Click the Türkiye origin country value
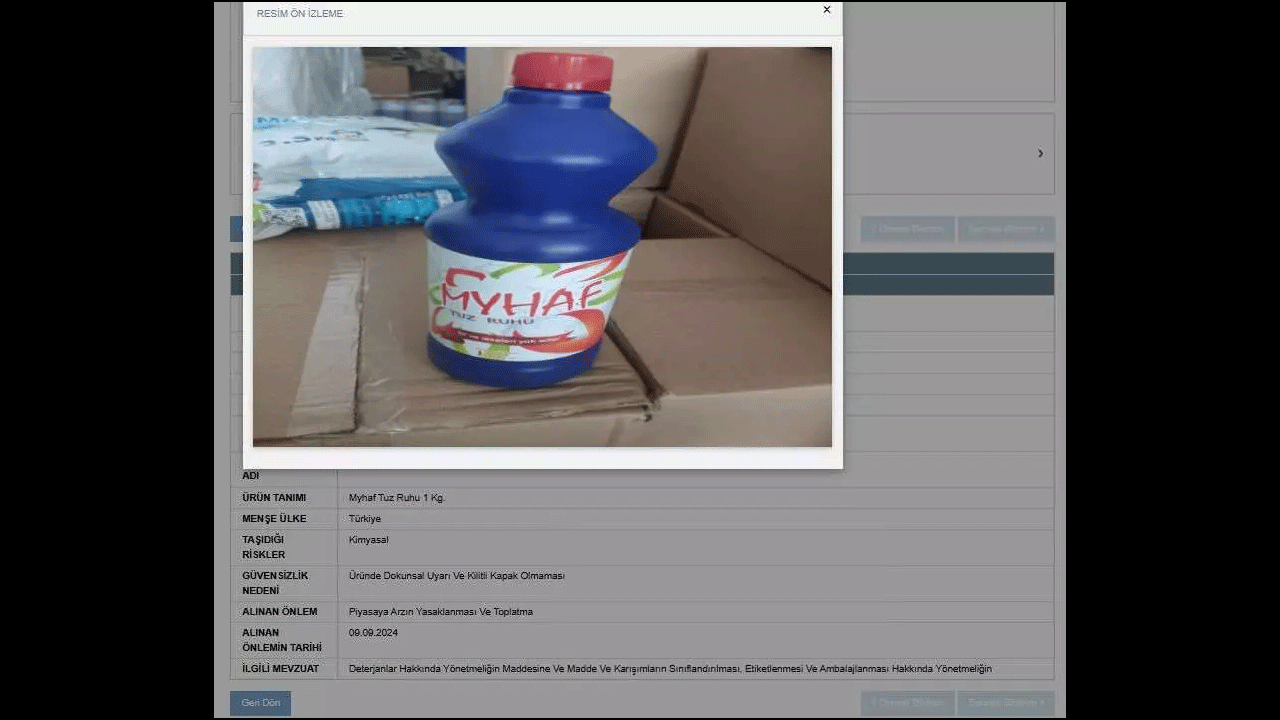The width and height of the screenshot is (1280, 720). (365, 519)
